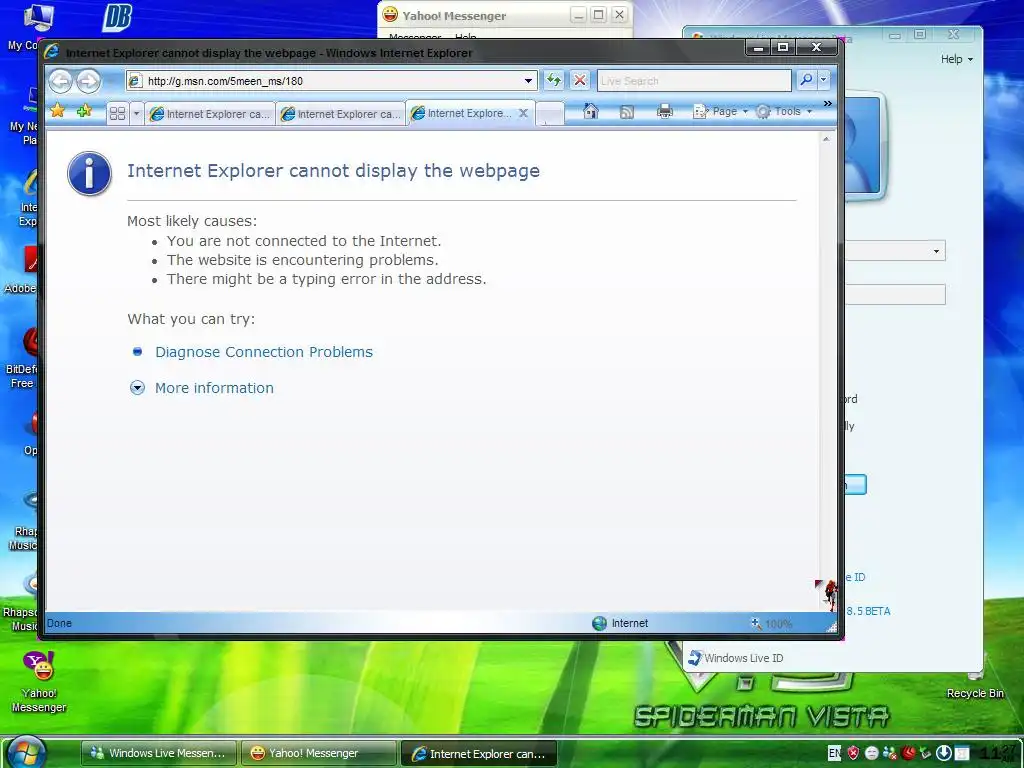Click the Yahoo! Messenger title bar smiley icon
This screenshot has height=768, width=1024.
390,14
